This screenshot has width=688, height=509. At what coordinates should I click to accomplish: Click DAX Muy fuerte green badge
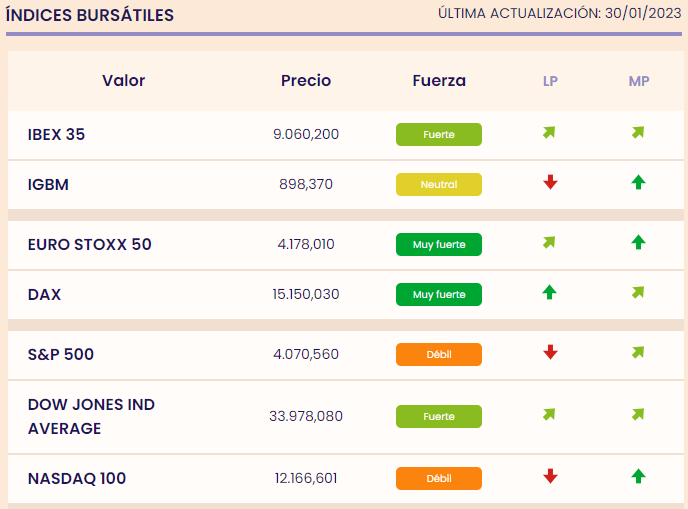[439, 295]
